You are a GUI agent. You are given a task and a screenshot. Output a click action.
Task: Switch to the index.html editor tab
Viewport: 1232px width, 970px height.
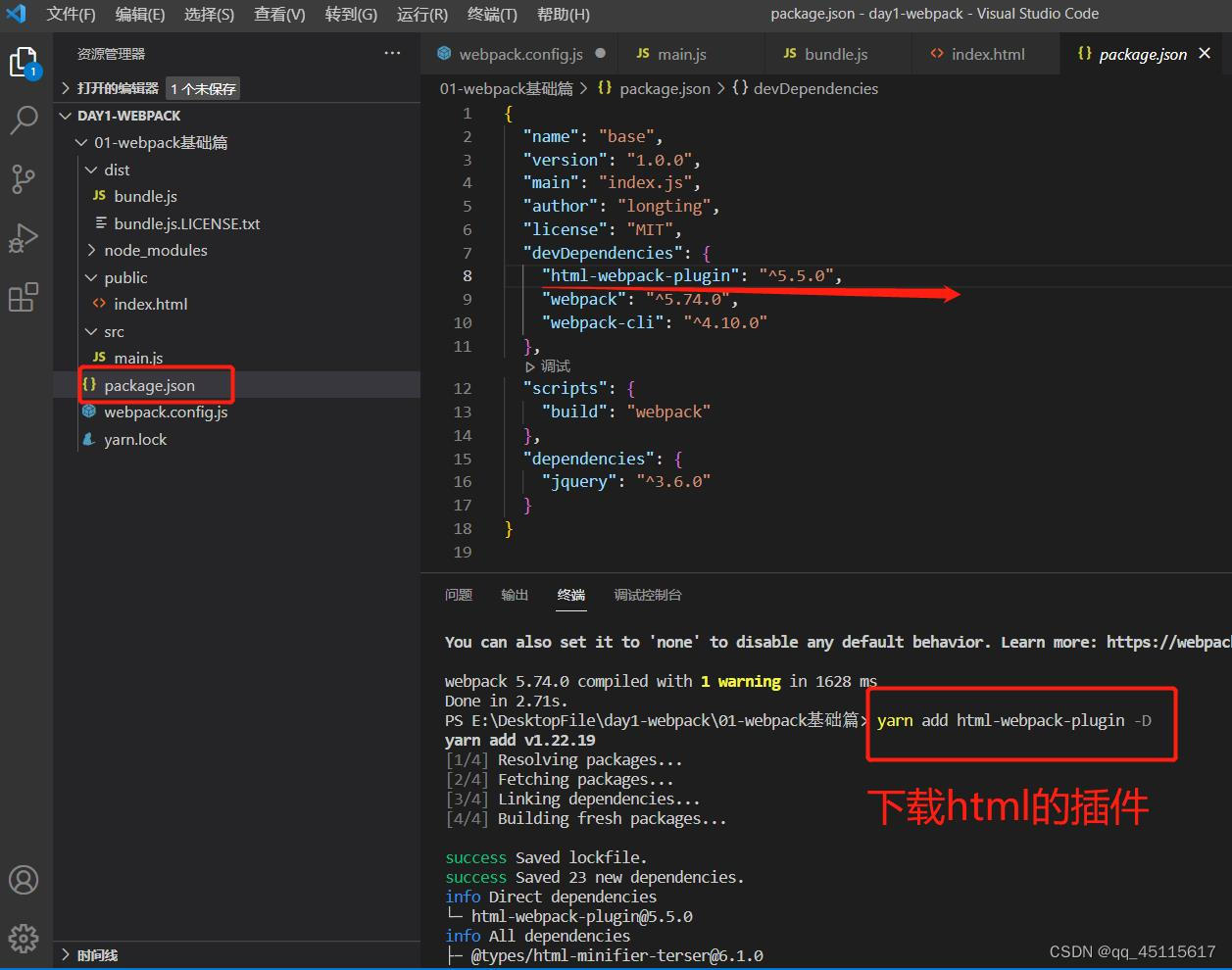click(987, 54)
